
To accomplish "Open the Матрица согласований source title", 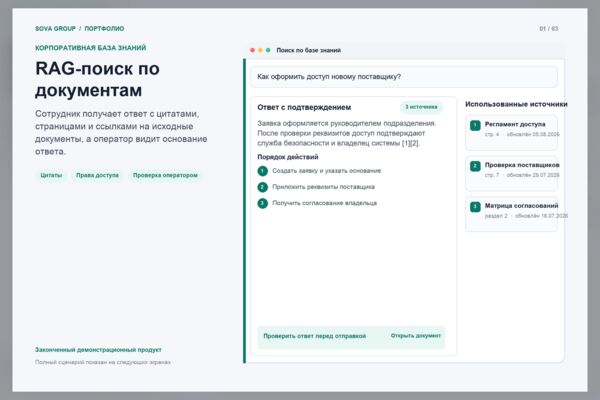I will point(522,206).
